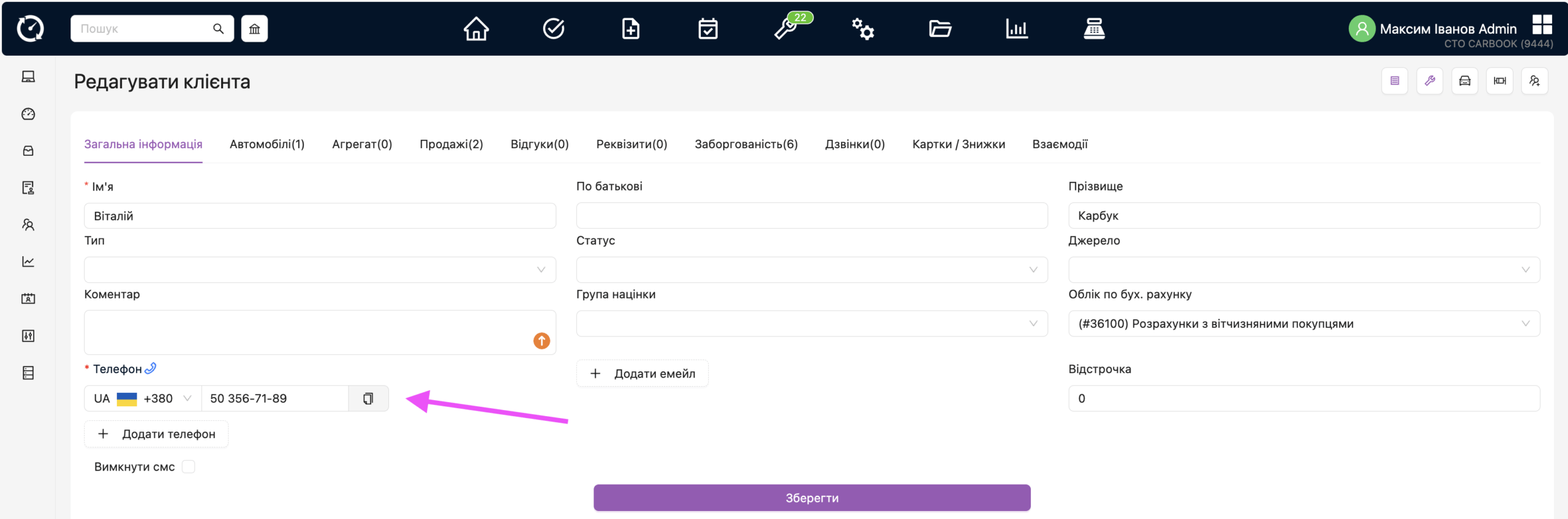Click the gears settings icon in header
The image size is (1568, 519).
point(863,29)
